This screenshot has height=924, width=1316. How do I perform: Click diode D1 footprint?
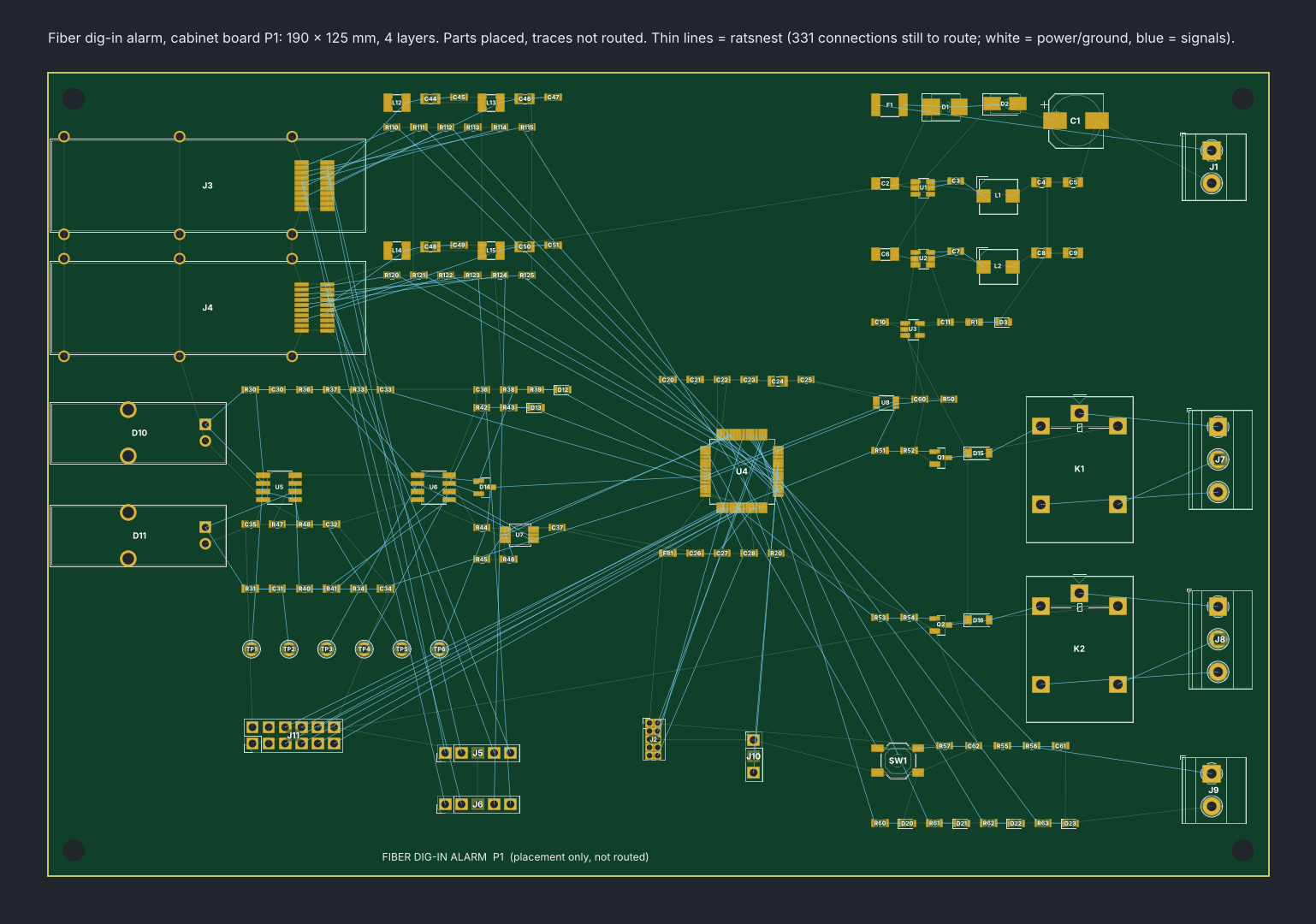pyautogui.click(x=945, y=107)
